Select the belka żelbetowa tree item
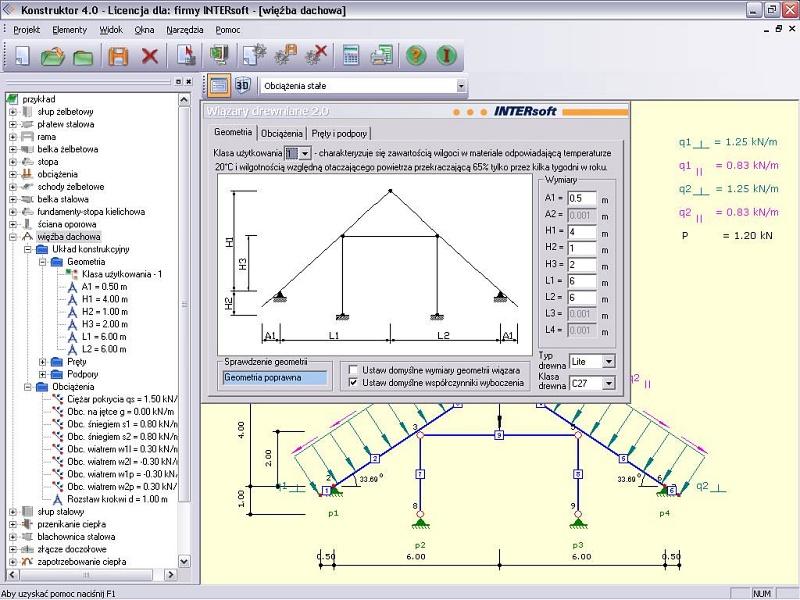This screenshot has width=800, height=600. click(67, 149)
